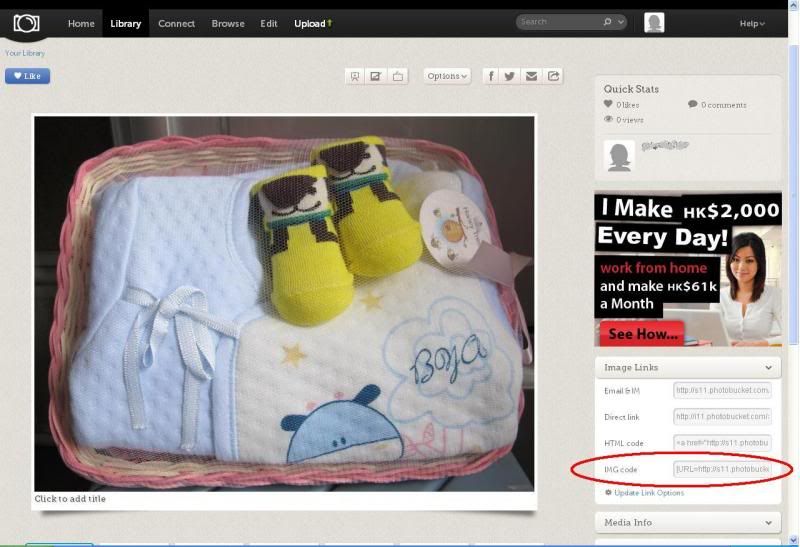Select the Direct link field
This screenshot has height=547, width=800.
pos(722,416)
